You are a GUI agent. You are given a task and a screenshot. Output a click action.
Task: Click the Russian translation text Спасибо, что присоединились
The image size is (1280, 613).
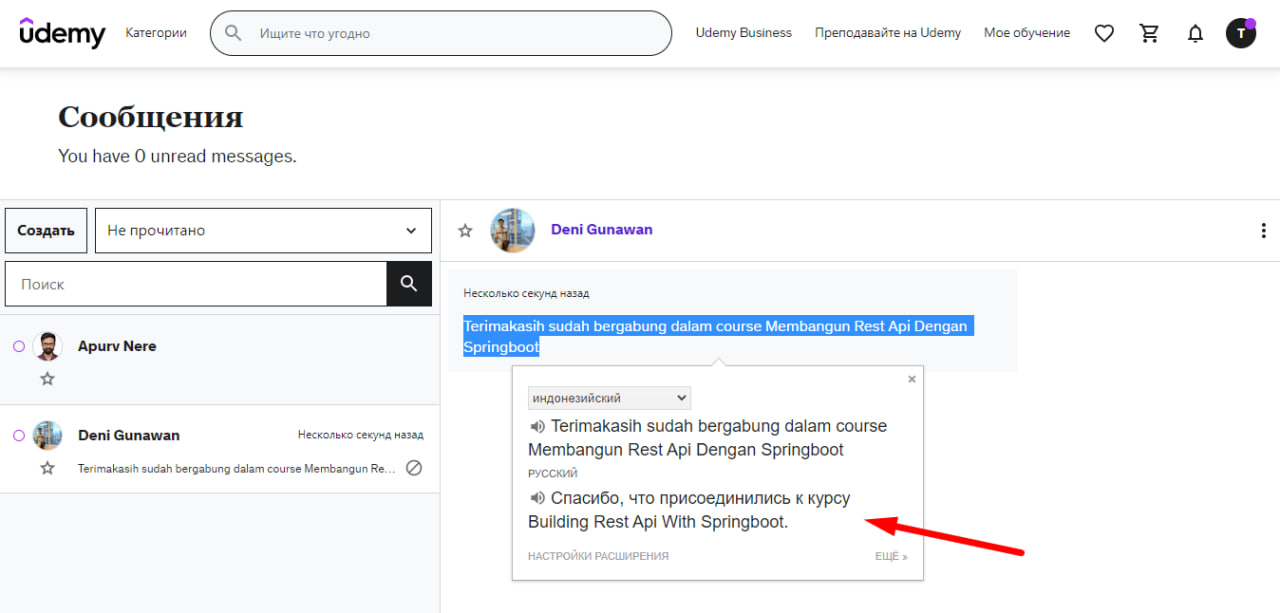pos(689,510)
